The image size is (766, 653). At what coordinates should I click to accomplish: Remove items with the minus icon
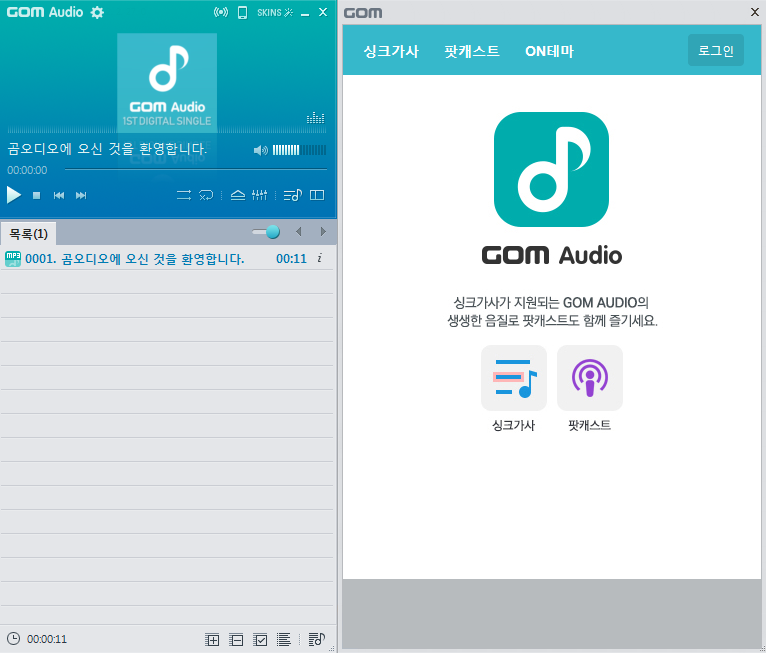click(236, 639)
